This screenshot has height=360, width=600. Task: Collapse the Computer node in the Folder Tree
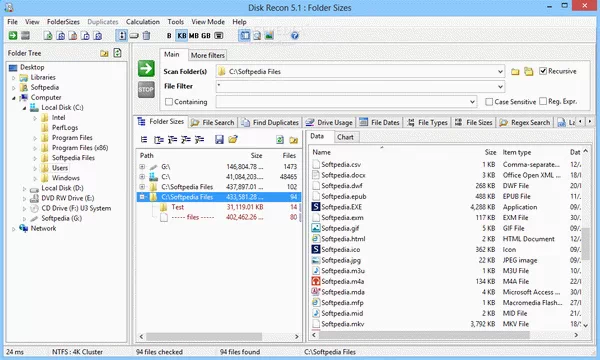click(x=13, y=98)
